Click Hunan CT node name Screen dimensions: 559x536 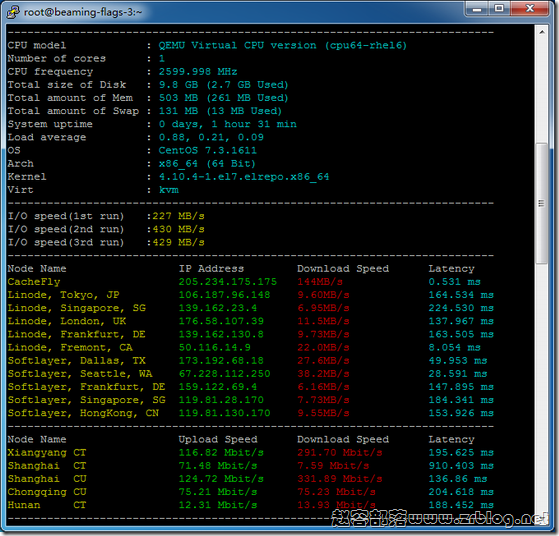click(47, 505)
